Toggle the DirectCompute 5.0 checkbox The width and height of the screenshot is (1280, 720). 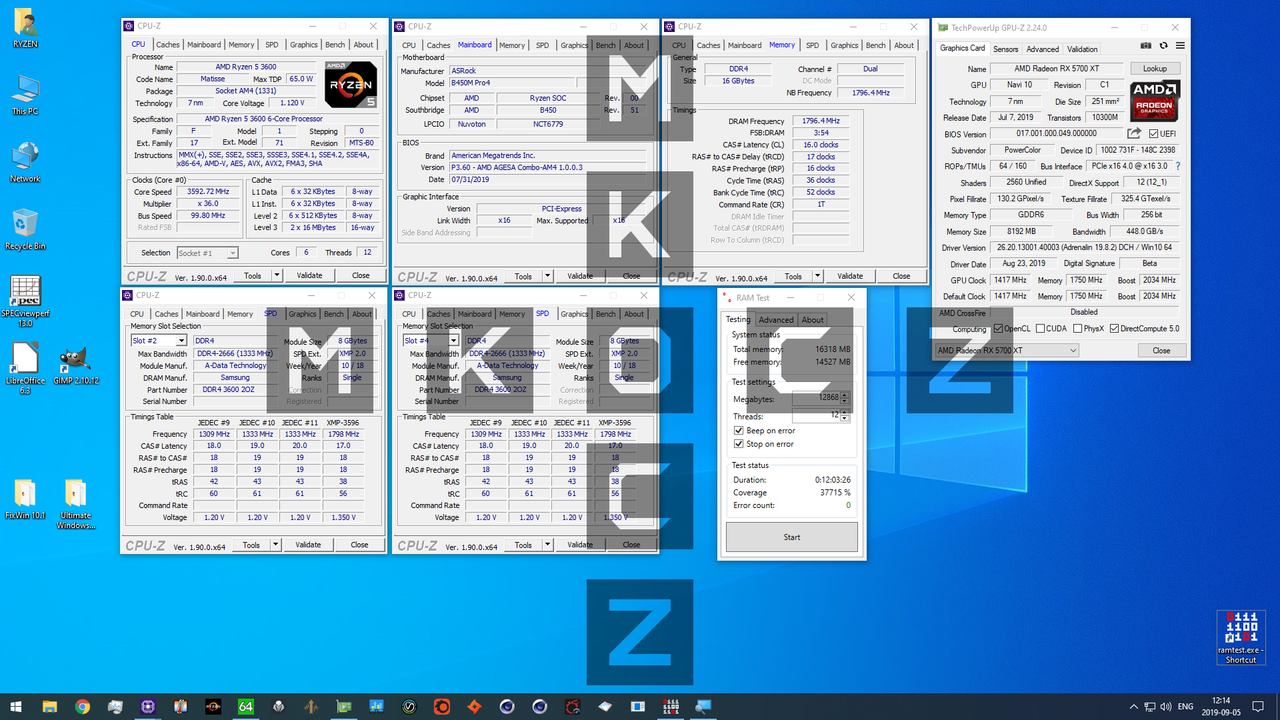(x=1116, y=328)
